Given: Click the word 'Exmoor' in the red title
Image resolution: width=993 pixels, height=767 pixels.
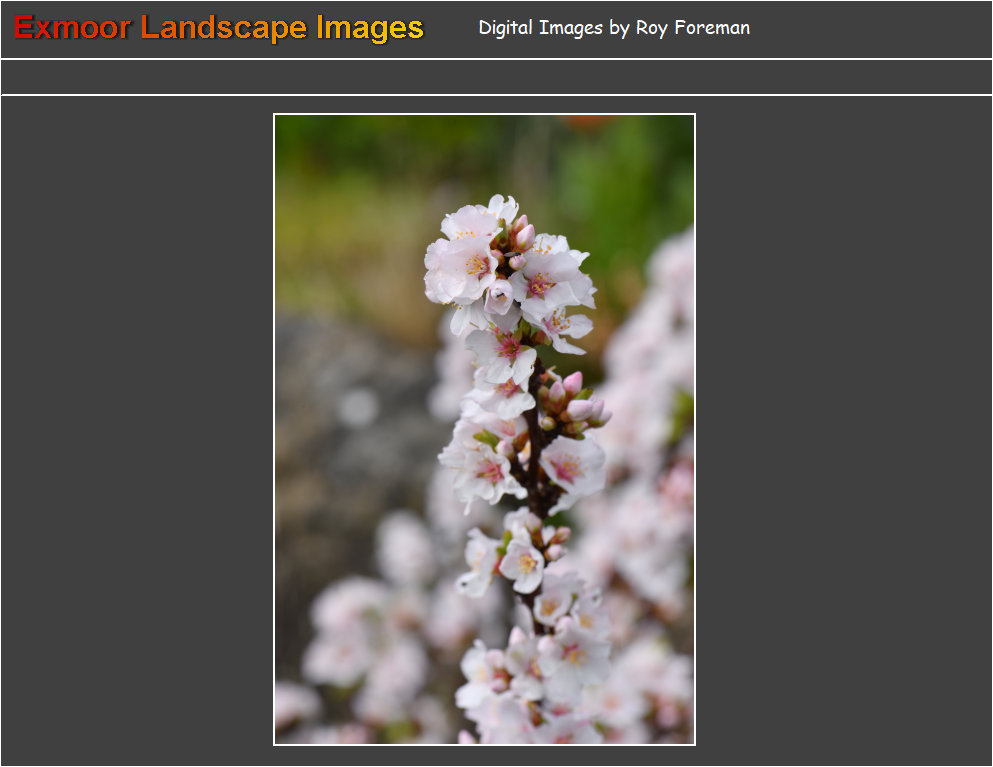Looking at the screenshot, I should pyautogui.click(x=72, y=28).
